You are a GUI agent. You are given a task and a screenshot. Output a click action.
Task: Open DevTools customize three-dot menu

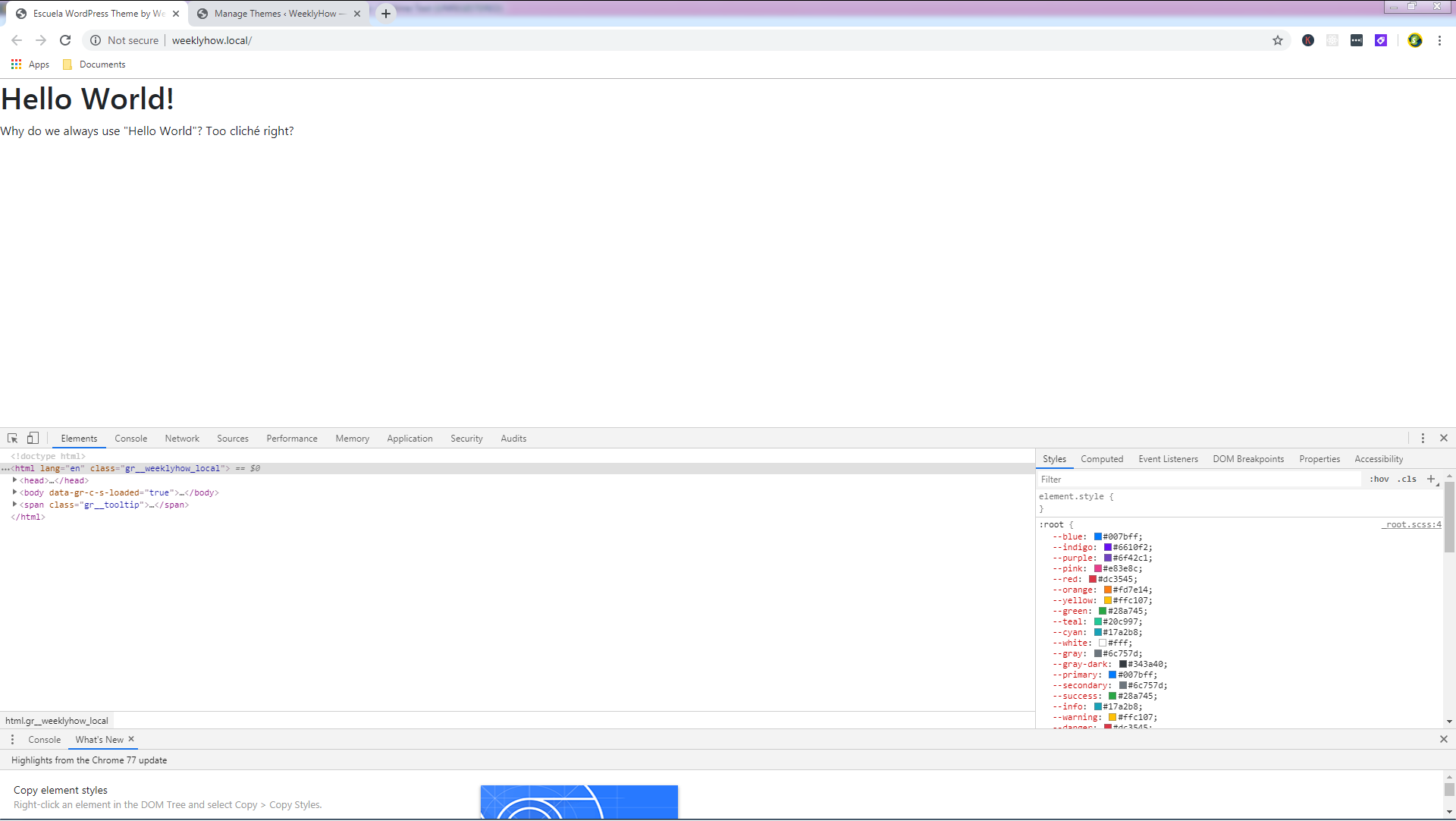coord(1423,439)
